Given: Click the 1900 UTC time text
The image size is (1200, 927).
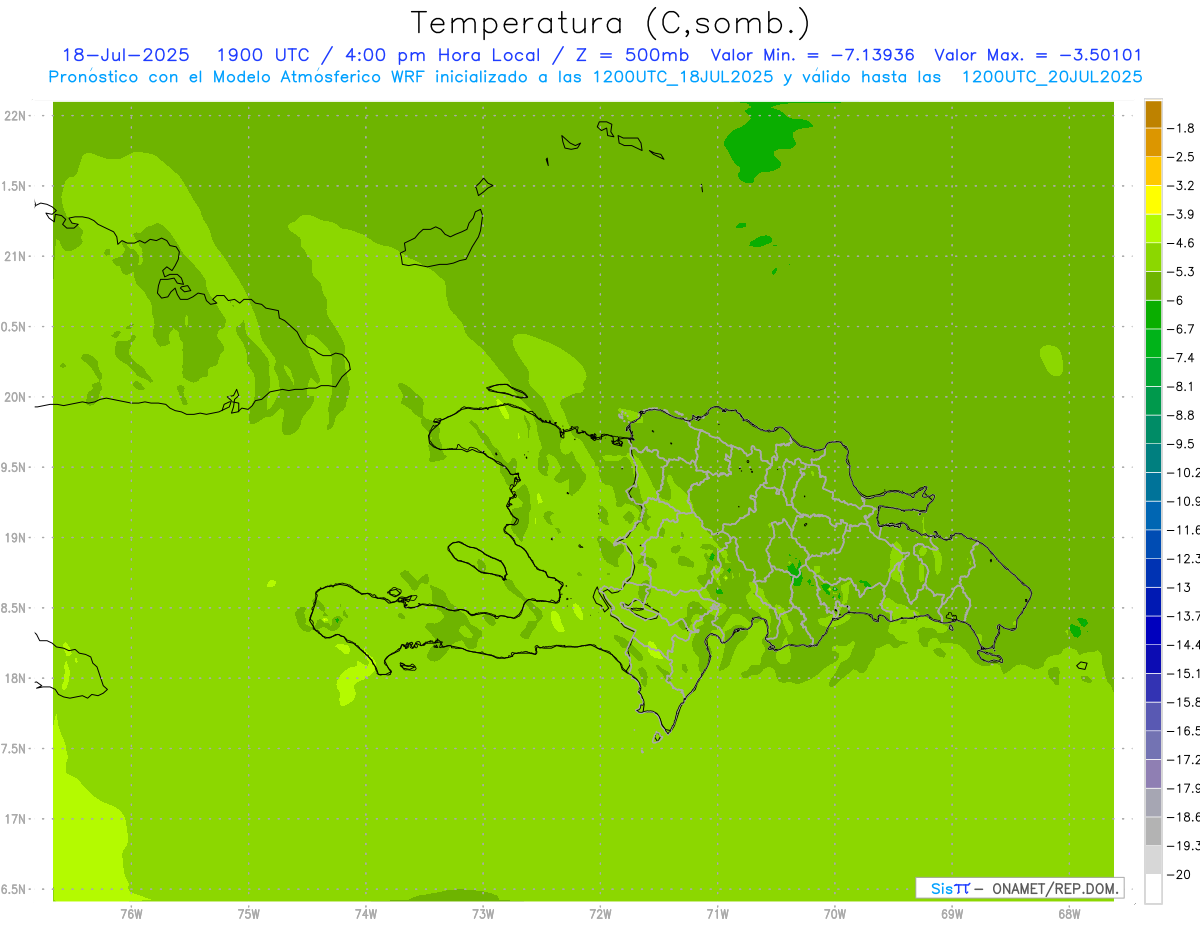Looking at the screenshot, I should [263, 55].
